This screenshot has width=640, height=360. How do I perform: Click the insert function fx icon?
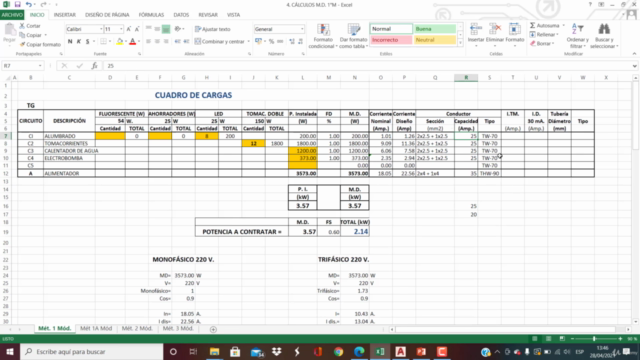click(x=94, y=66)
